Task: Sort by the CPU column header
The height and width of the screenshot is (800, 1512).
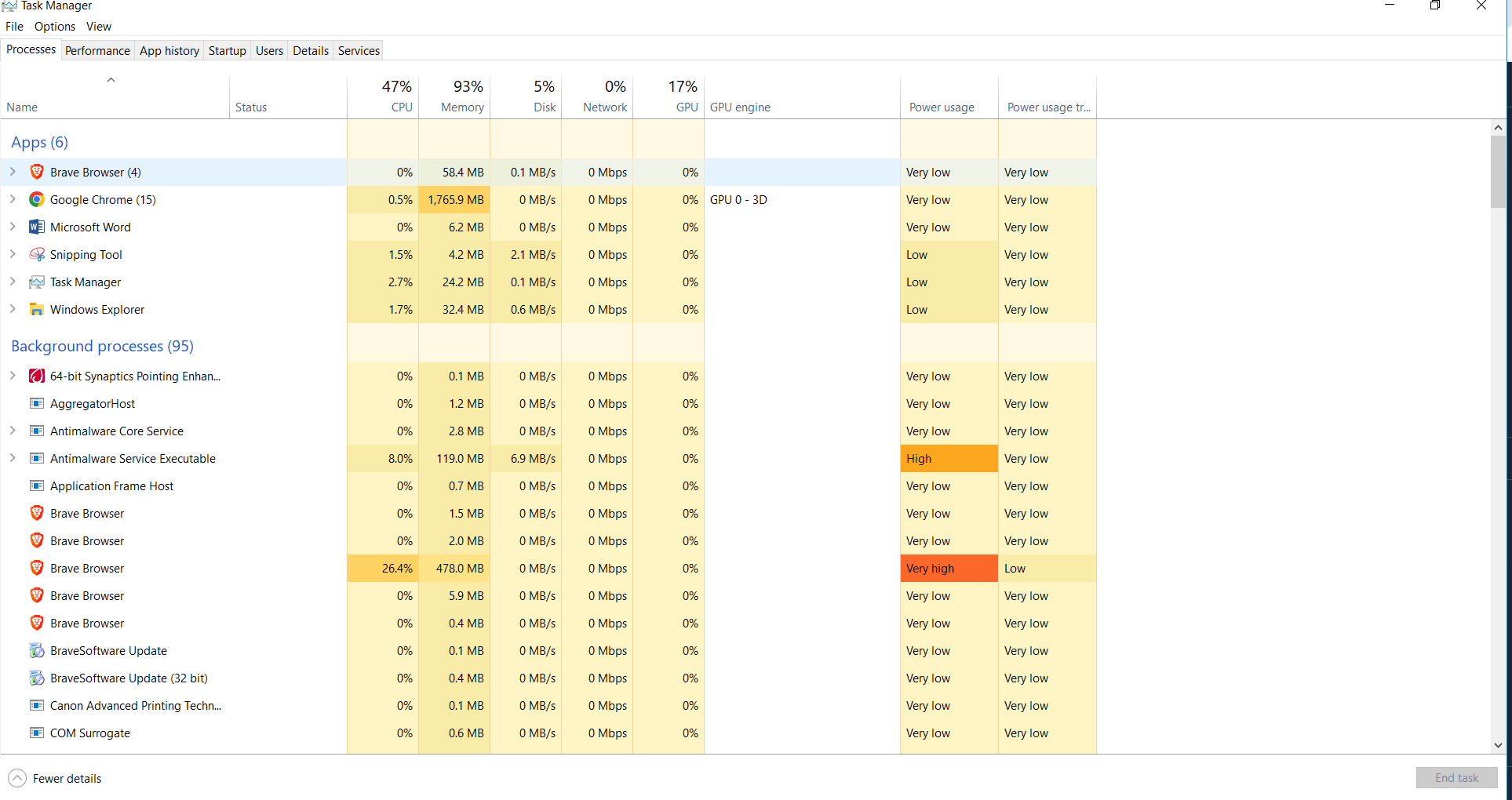Action: [383, 96]
